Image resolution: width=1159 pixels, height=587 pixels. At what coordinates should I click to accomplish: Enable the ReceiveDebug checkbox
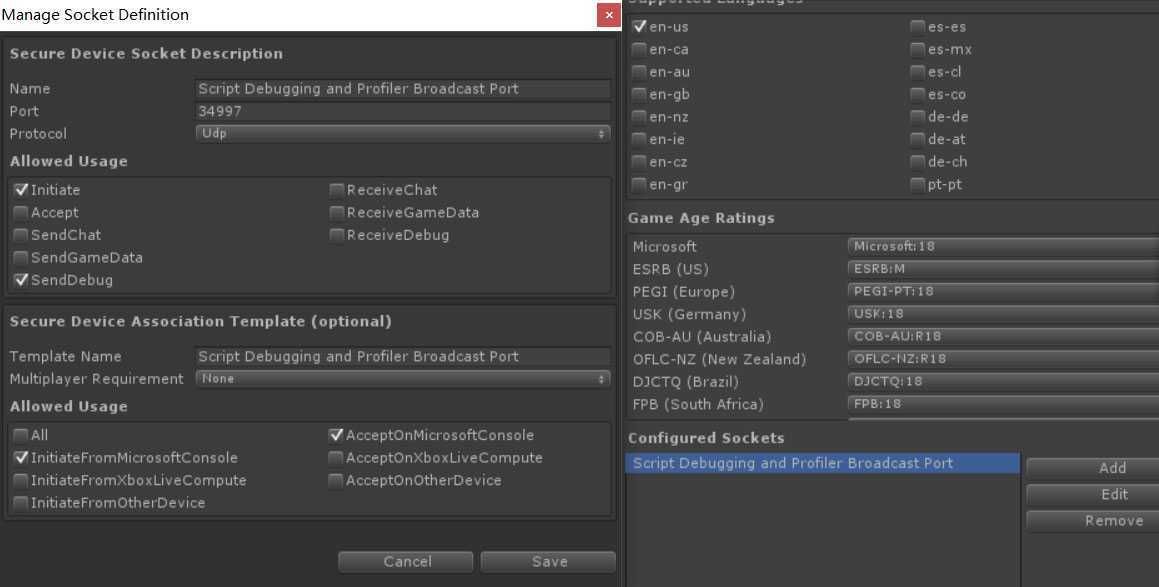(337, 235)
